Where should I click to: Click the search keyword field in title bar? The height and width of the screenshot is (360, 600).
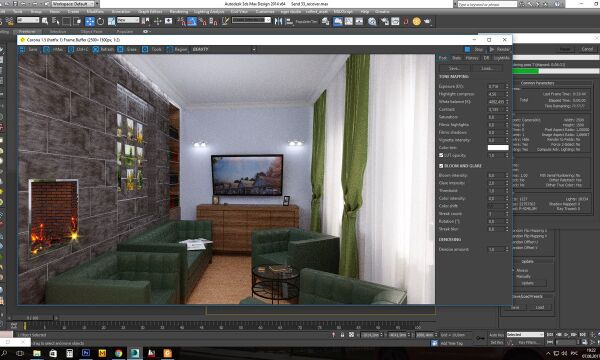pyautogui.click(x=487, y=4)
